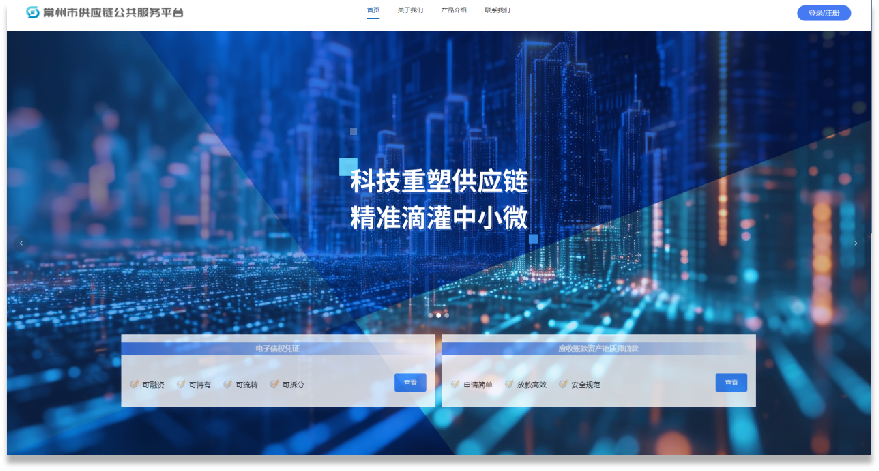Click the checkmark icon beside 可流转
This screenshot has height=471, width=879.
(228, 384)
